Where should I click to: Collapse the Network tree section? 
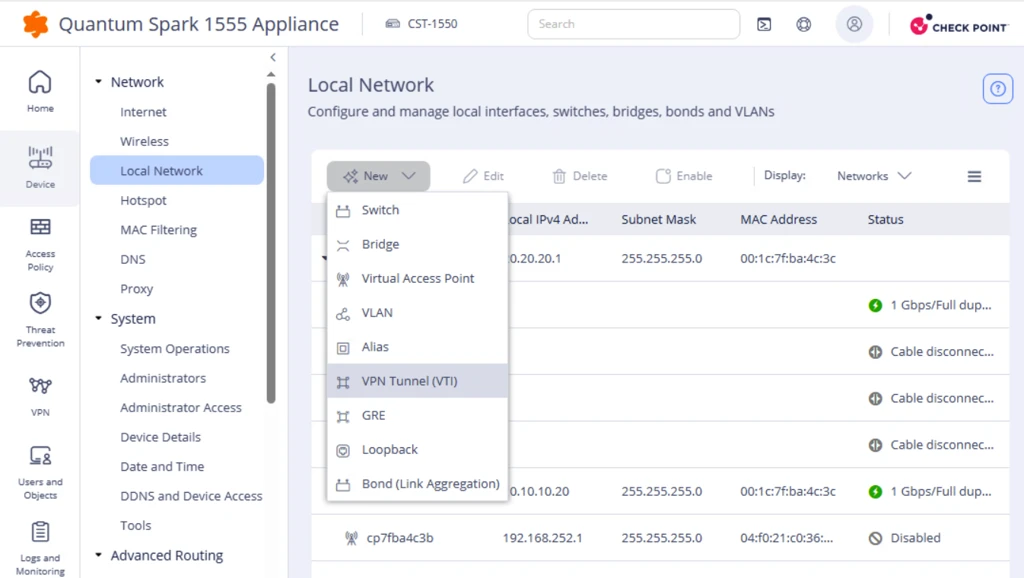pyautogui.click(x=99, y=82)
